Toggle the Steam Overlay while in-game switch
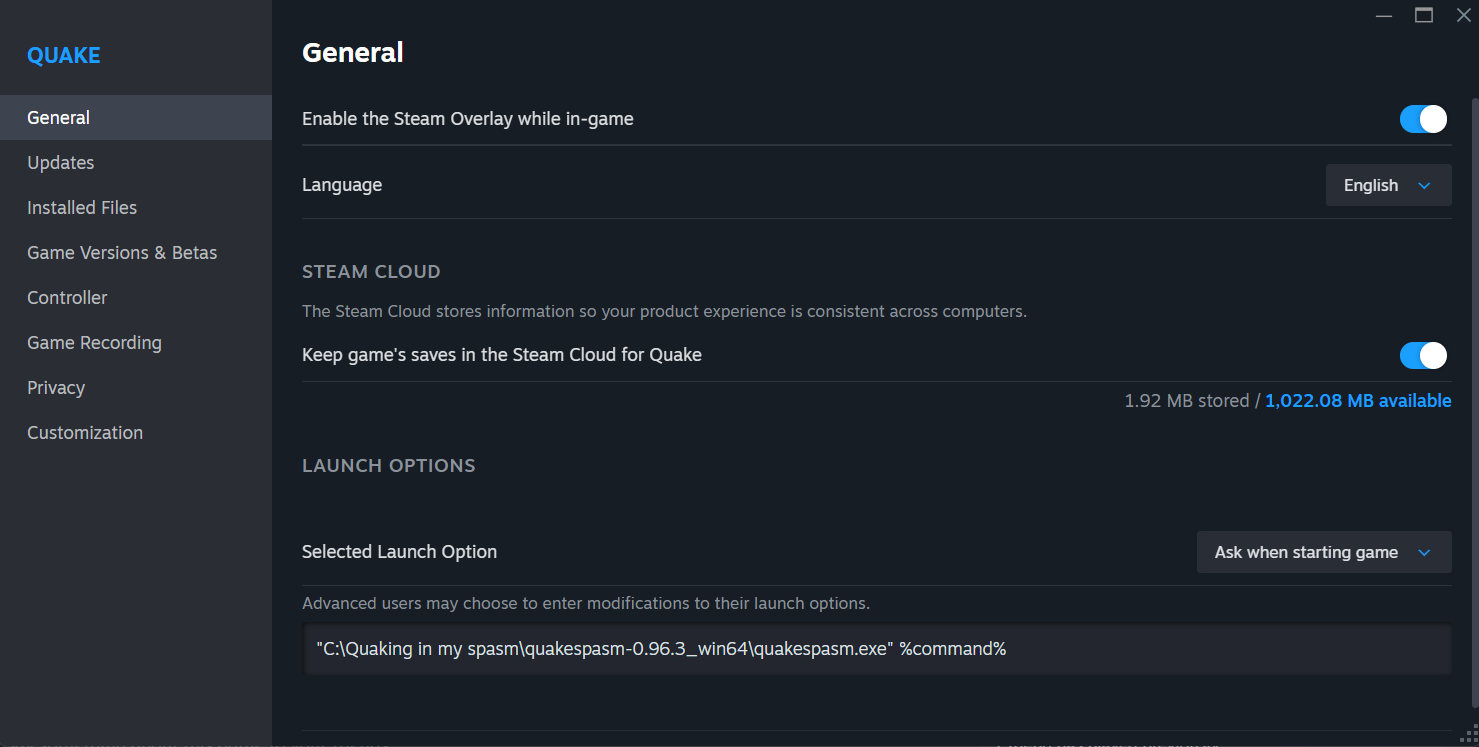Viewport: 1479px width, 747px height. [x=1423, y=119]
